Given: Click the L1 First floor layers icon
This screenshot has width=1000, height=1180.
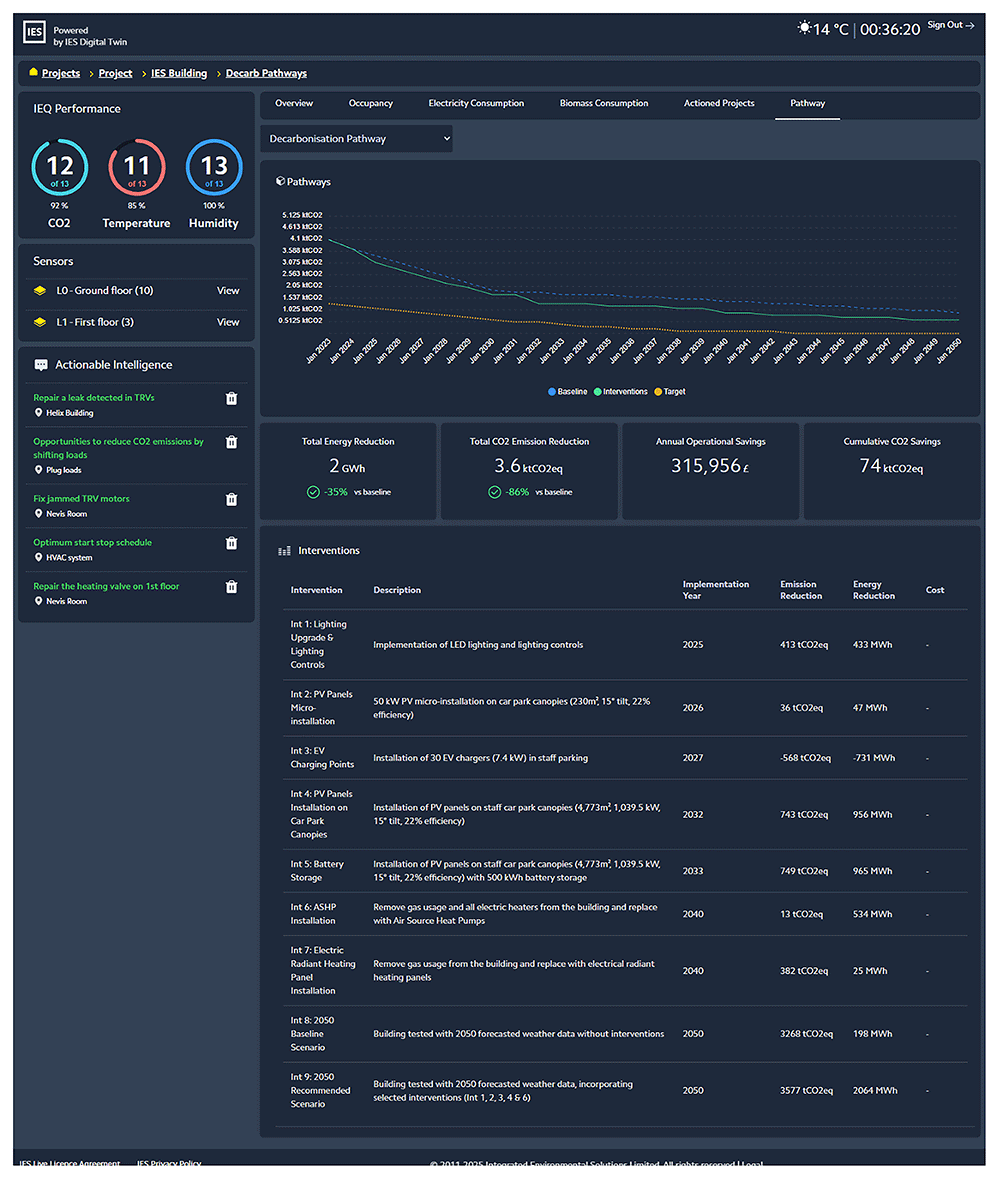Looking at the screenshot, I should pos(40,322).
